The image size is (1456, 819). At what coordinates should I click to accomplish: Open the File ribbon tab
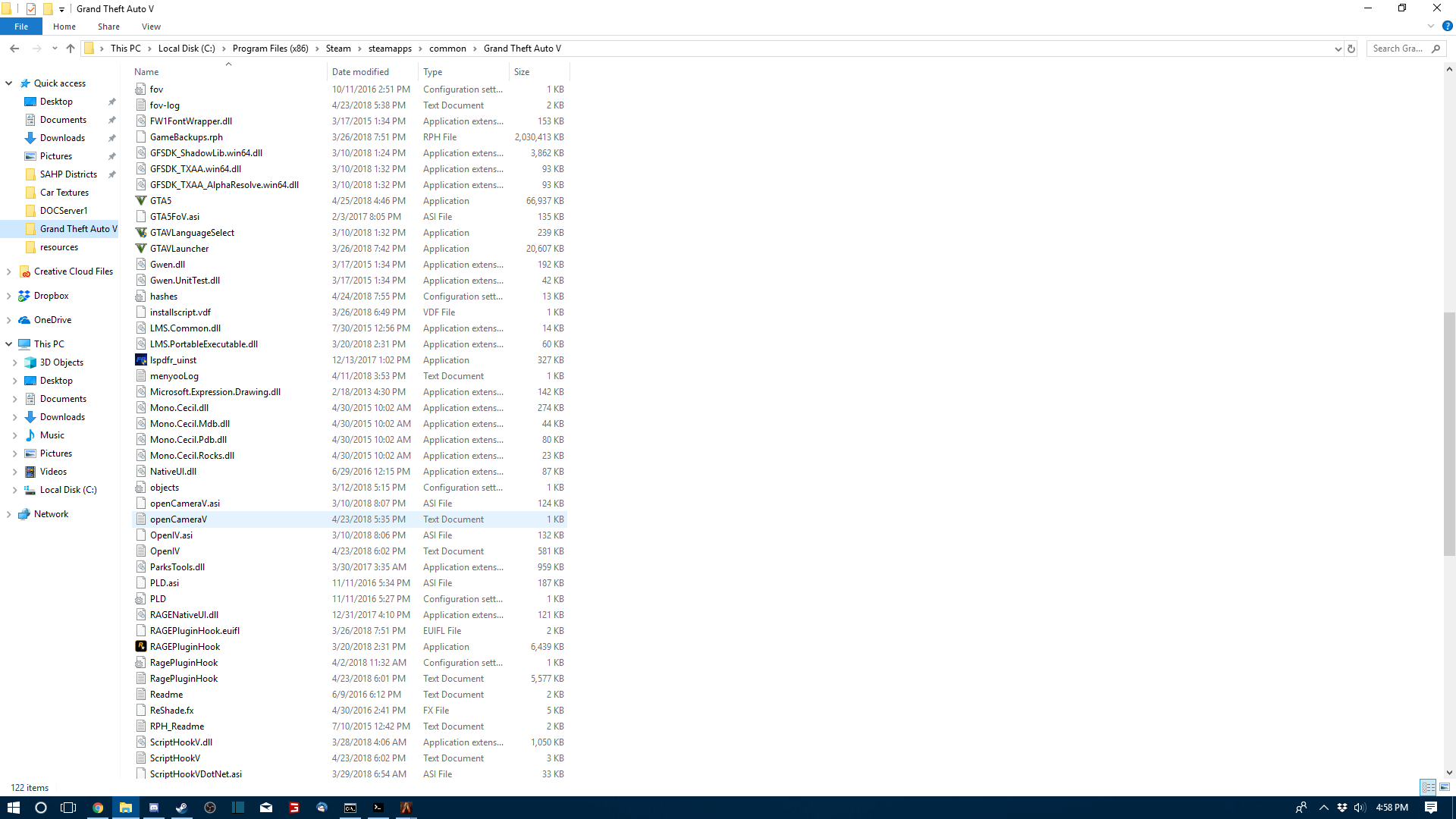[21, 27]
